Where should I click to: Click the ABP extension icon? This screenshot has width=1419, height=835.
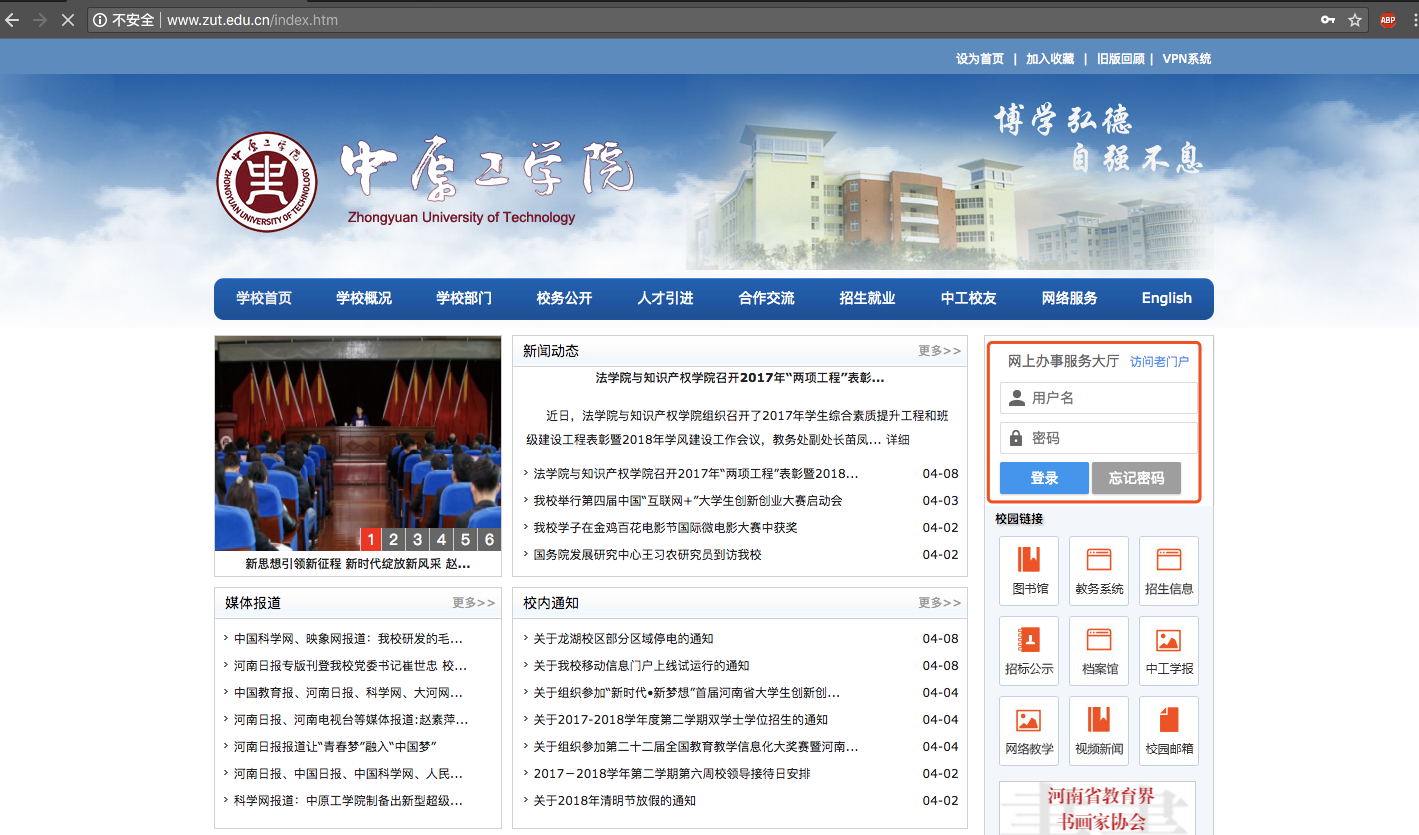tap(1387, 20)
